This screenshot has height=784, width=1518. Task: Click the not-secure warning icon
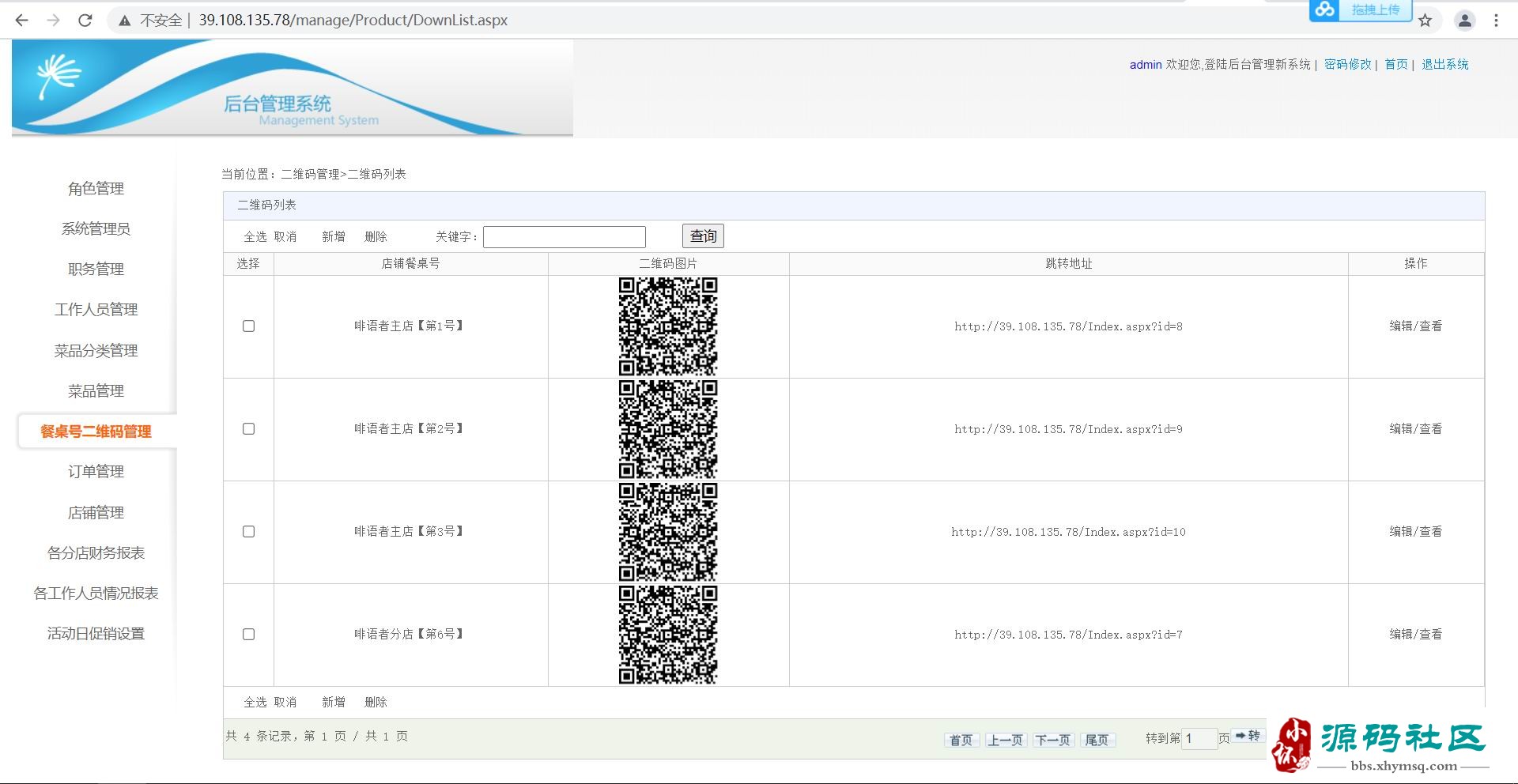125,21
